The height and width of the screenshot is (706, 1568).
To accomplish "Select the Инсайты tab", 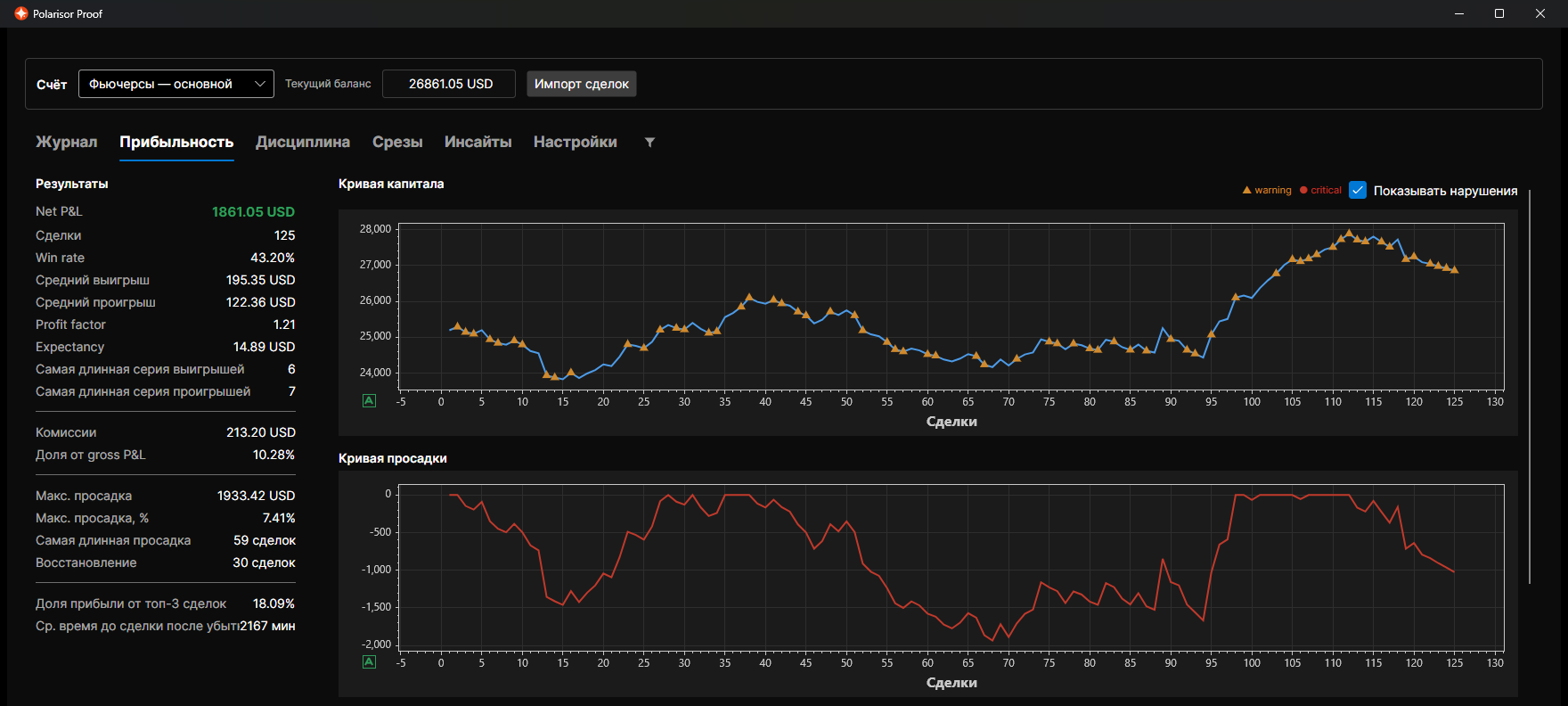I will coord(478,142).
